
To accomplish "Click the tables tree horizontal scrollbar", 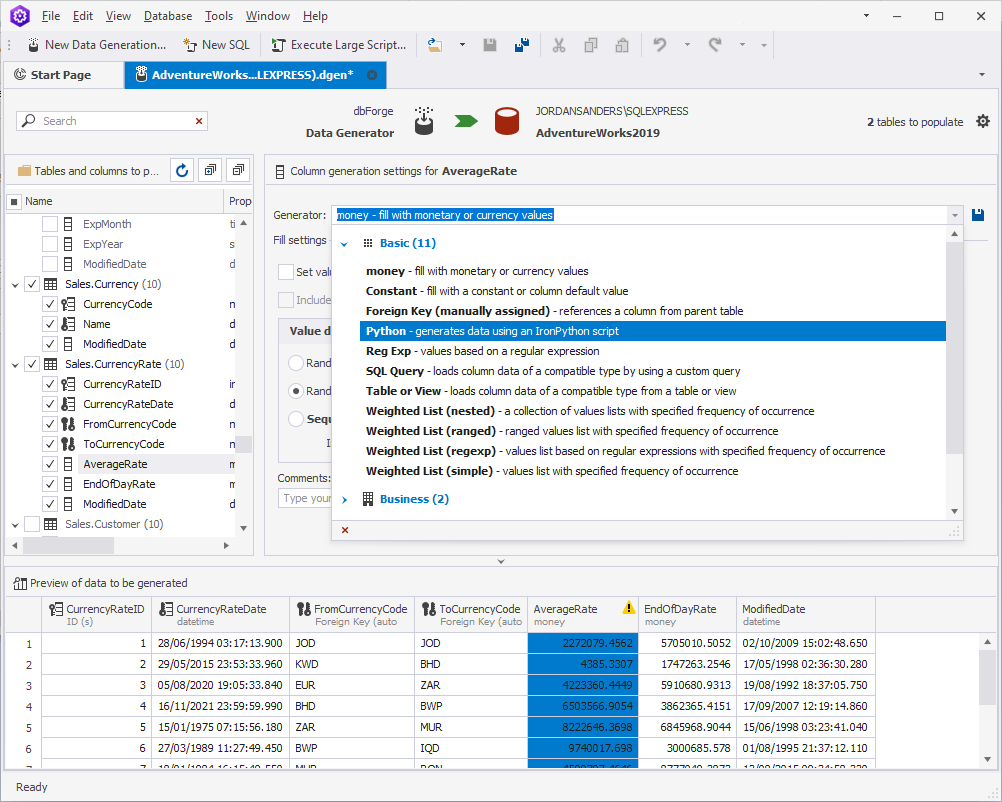I will 68,546.
